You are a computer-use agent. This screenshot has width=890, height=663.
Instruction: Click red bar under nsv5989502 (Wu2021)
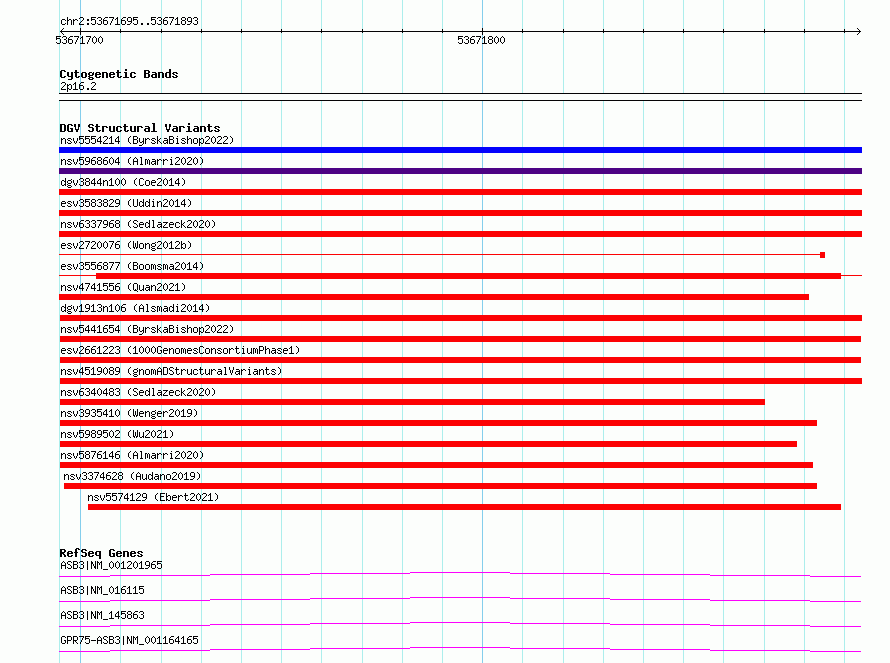click(x=428, y=444)
